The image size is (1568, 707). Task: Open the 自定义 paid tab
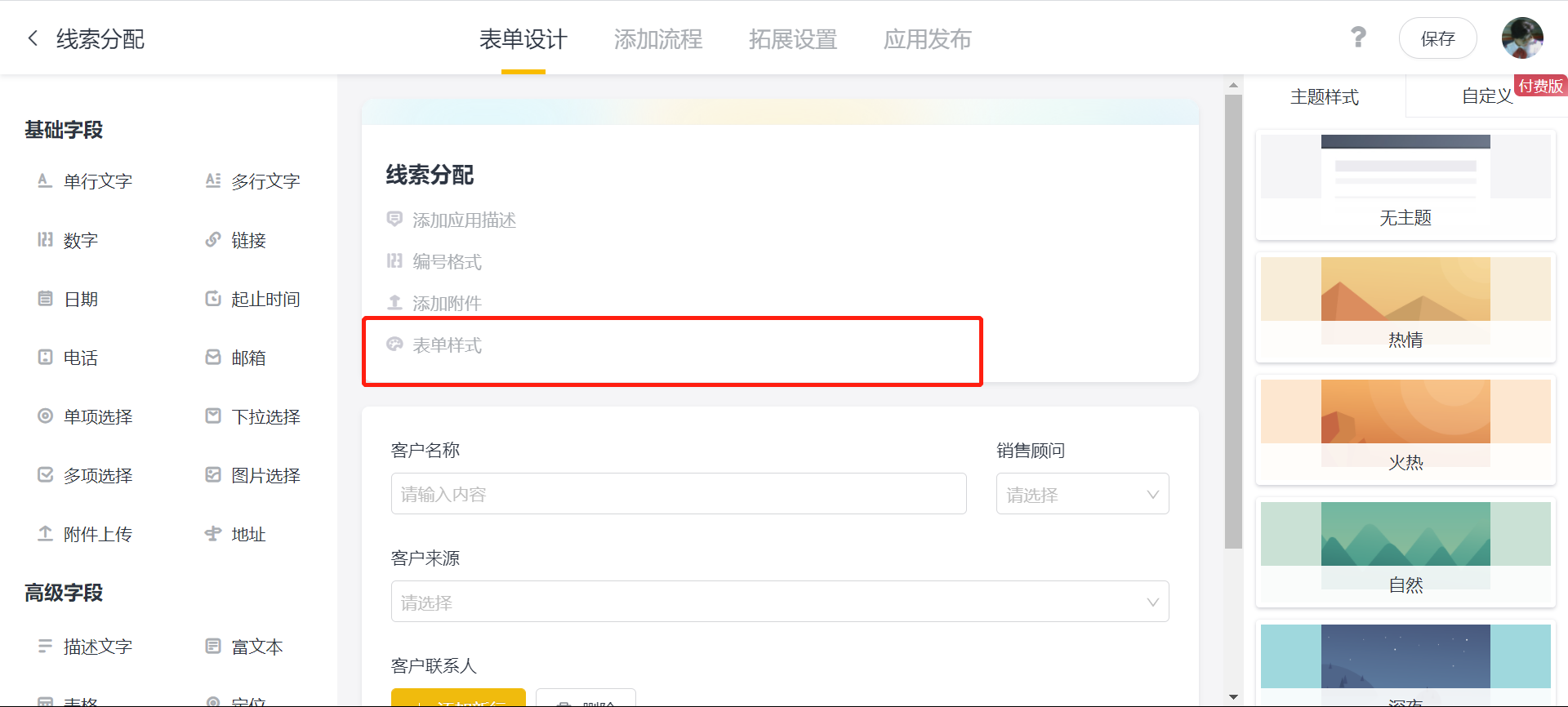click(x=1488, y=96)
